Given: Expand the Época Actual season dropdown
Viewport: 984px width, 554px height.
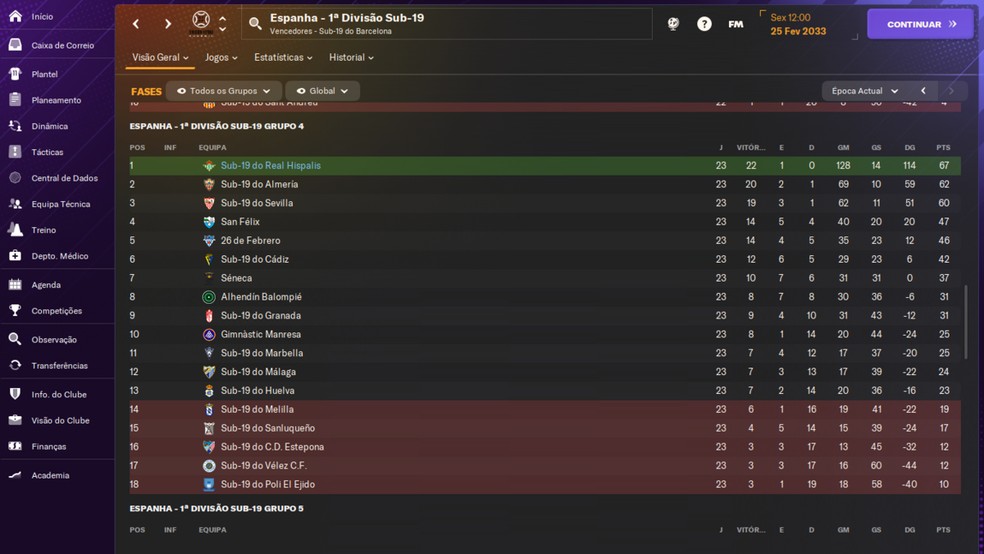Looking at the screenshot, I should 864,91.
